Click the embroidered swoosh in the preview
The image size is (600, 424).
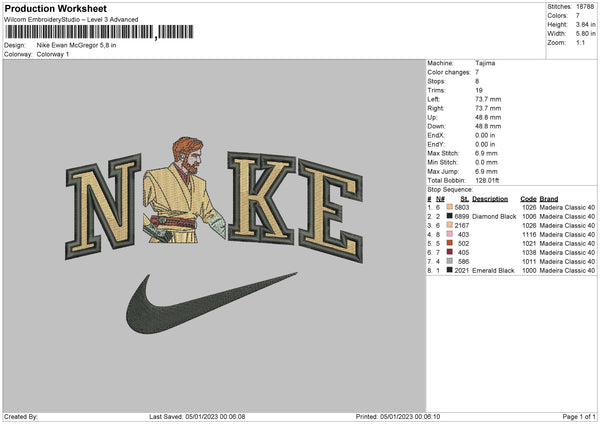coord(211,303)
